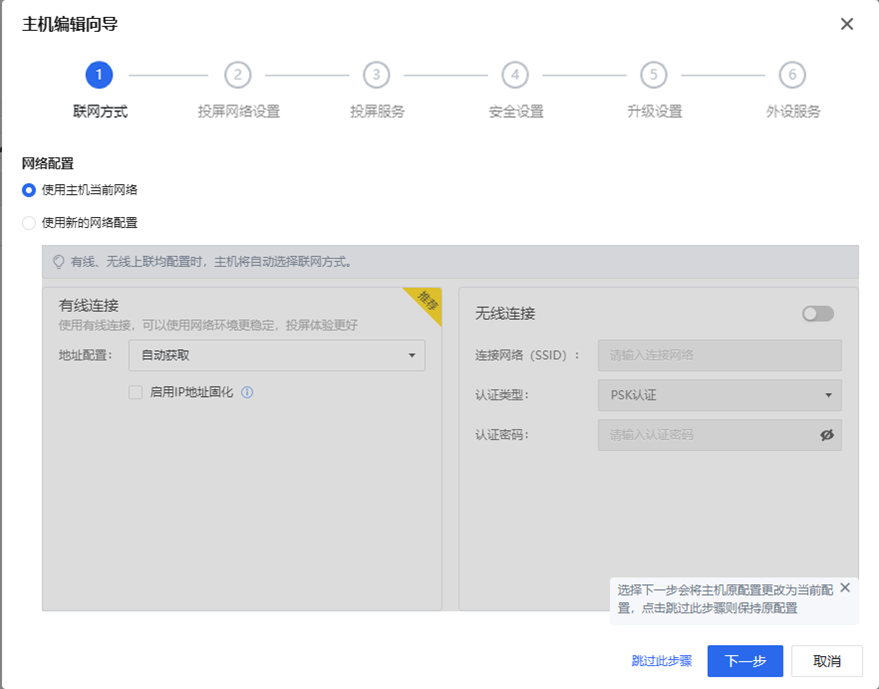Click the info icon beside 启用IP地址固化

click(x=247, y=393)
